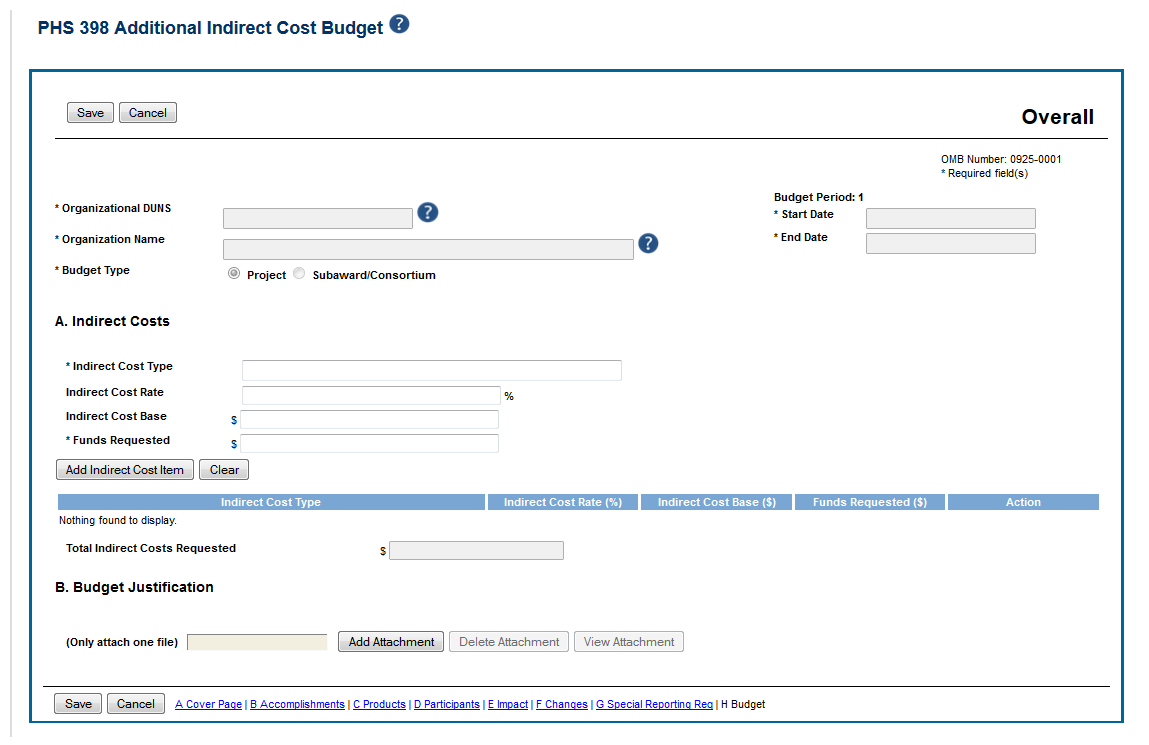The image size is (1149, 745).
Task: Click into the Indirect Cost Base field
Action: [x=369, y=420]
